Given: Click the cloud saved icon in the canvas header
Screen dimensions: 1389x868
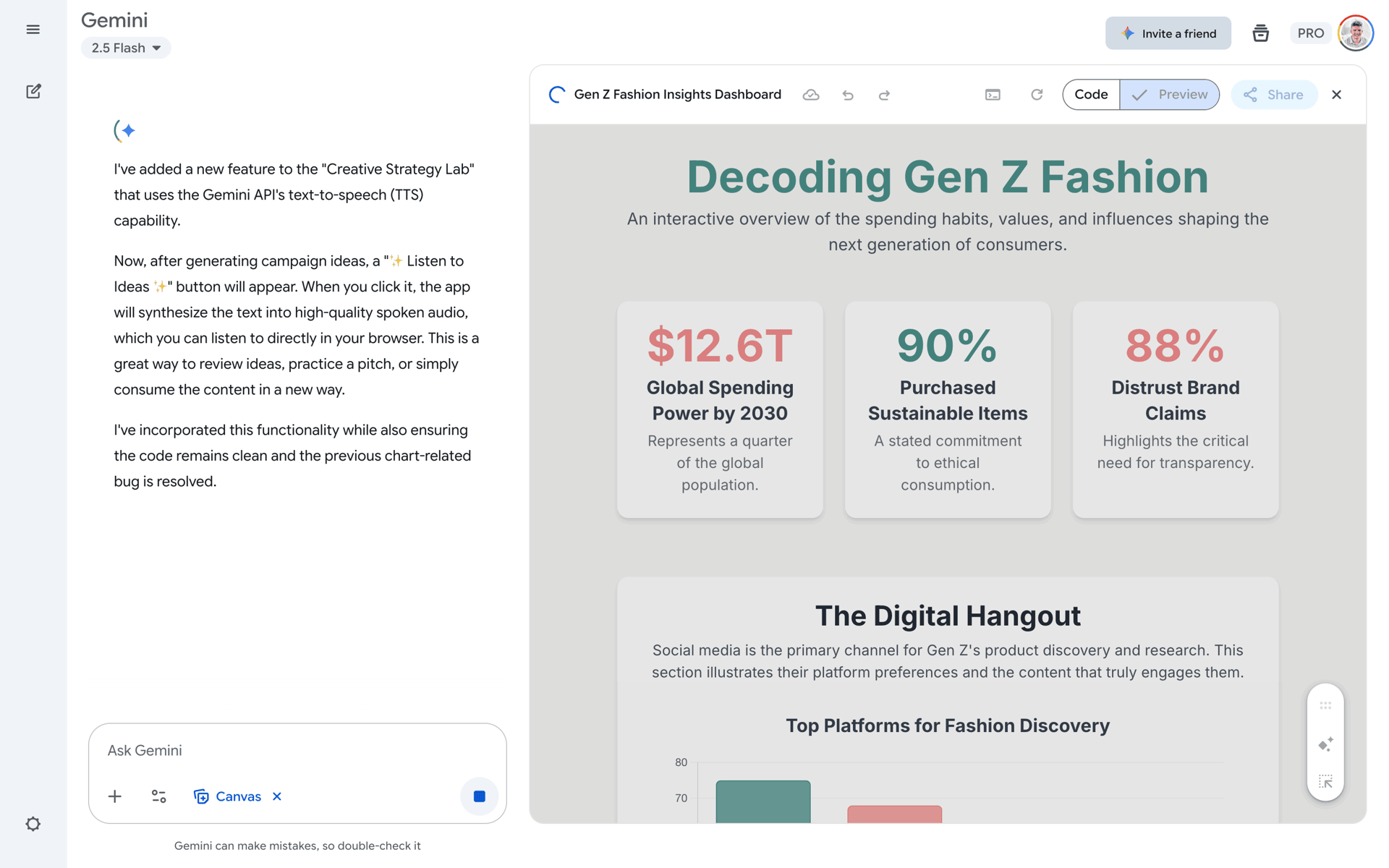Looking at the screenshot, I should point(811,95).
